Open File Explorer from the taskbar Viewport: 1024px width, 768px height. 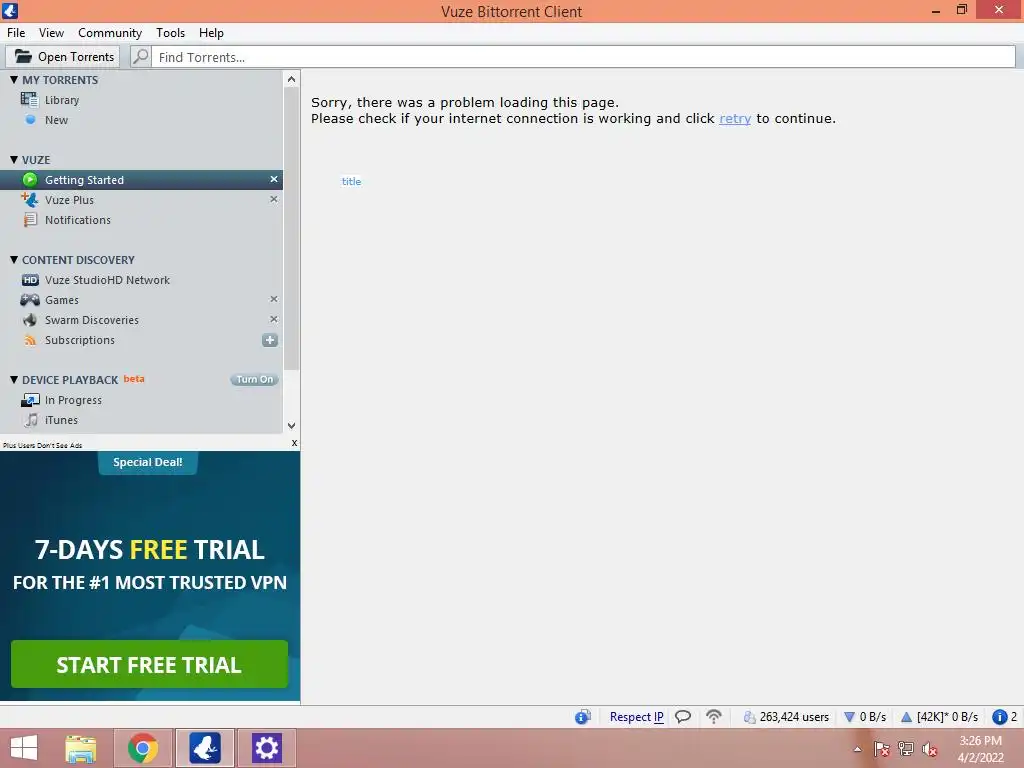[81, 748]
